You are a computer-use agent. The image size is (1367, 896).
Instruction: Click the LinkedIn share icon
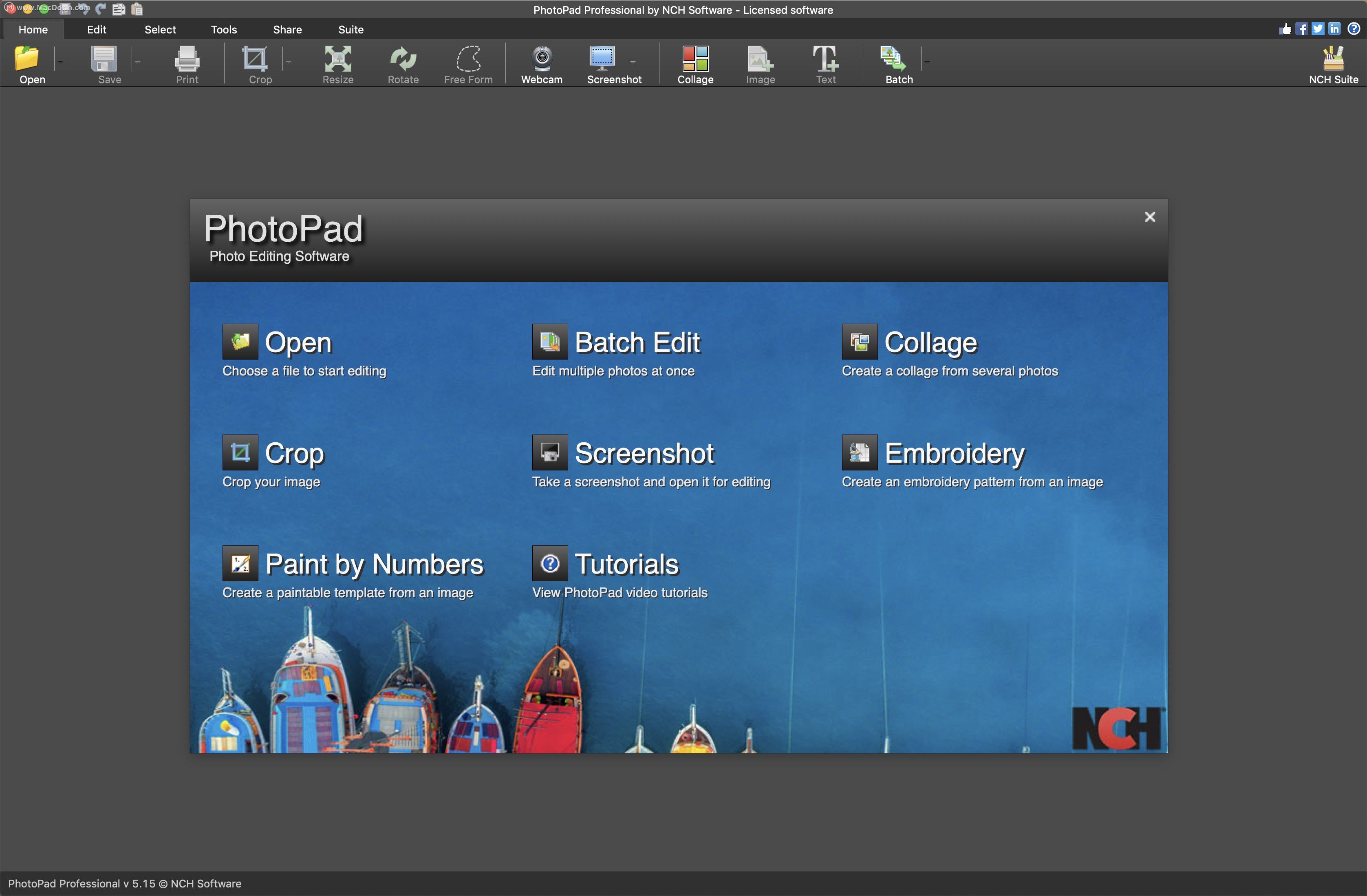click(x=1334, y=29)
